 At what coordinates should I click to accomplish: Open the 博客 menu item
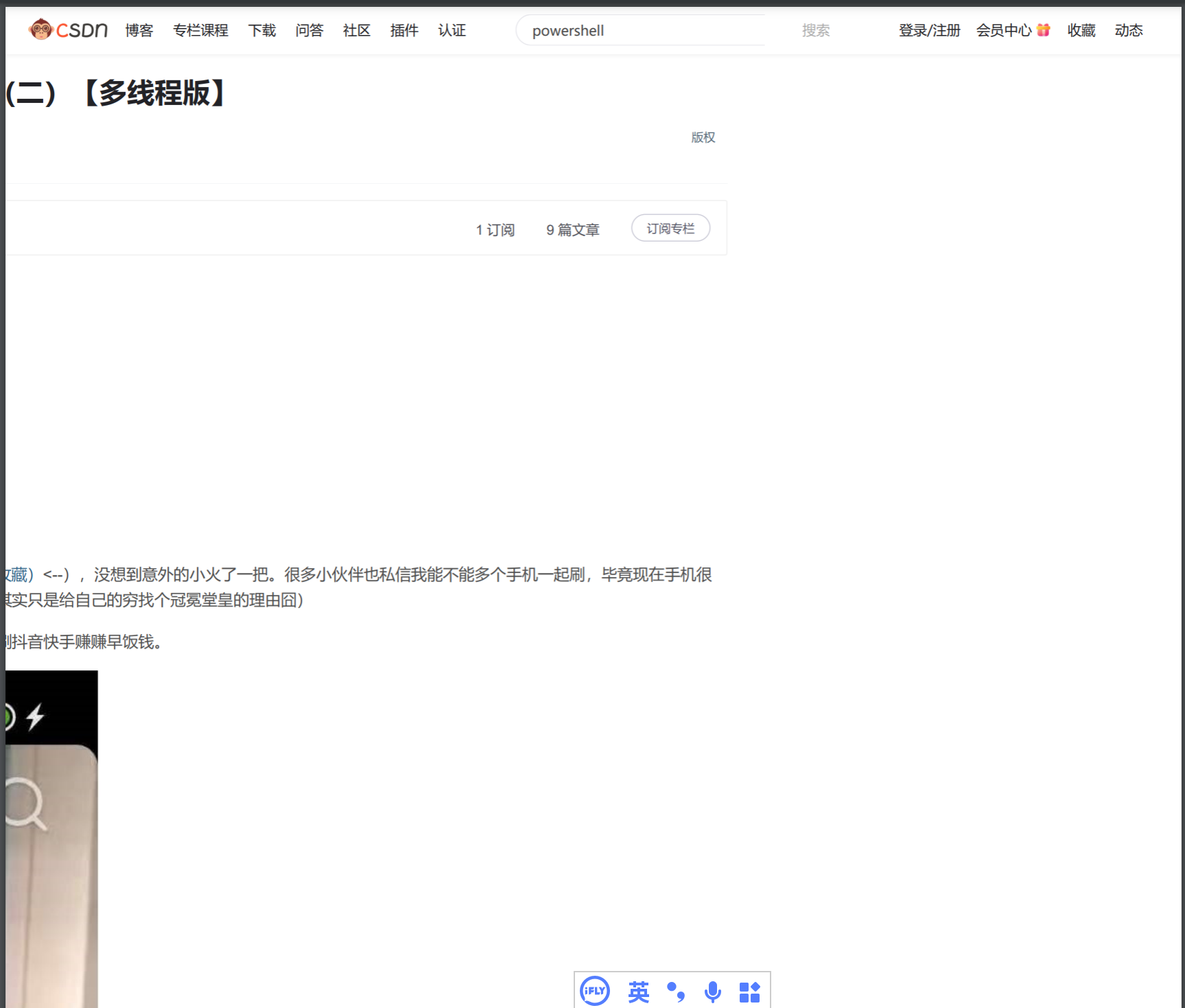(139, 30)
